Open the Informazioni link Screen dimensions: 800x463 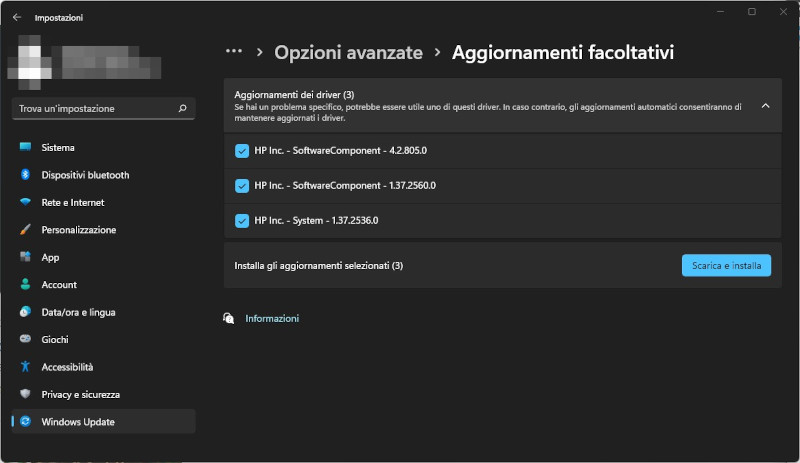tap(272, 319)
